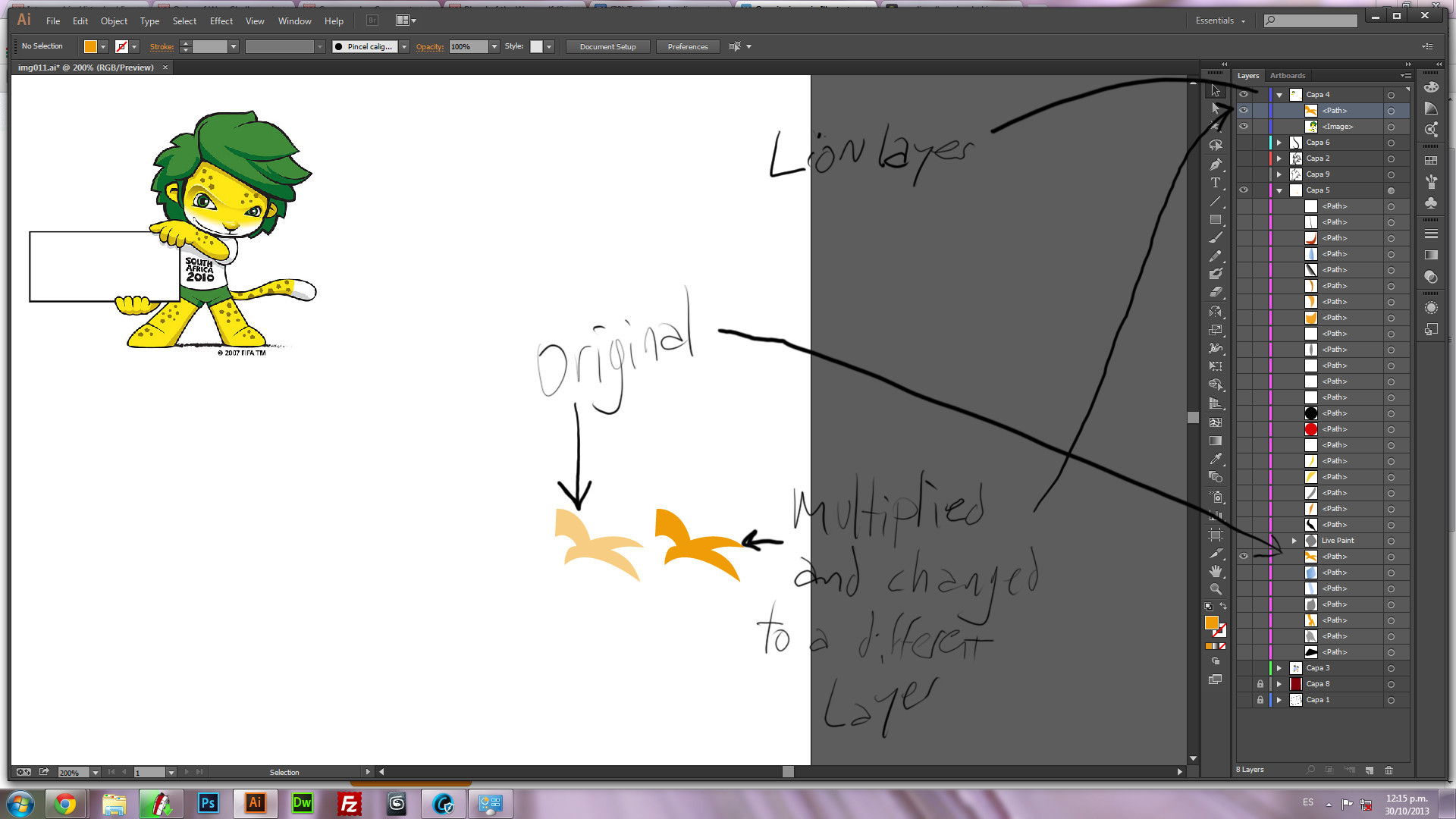
Task: Unlock the Capa 8 layer
Action: 1260,684
